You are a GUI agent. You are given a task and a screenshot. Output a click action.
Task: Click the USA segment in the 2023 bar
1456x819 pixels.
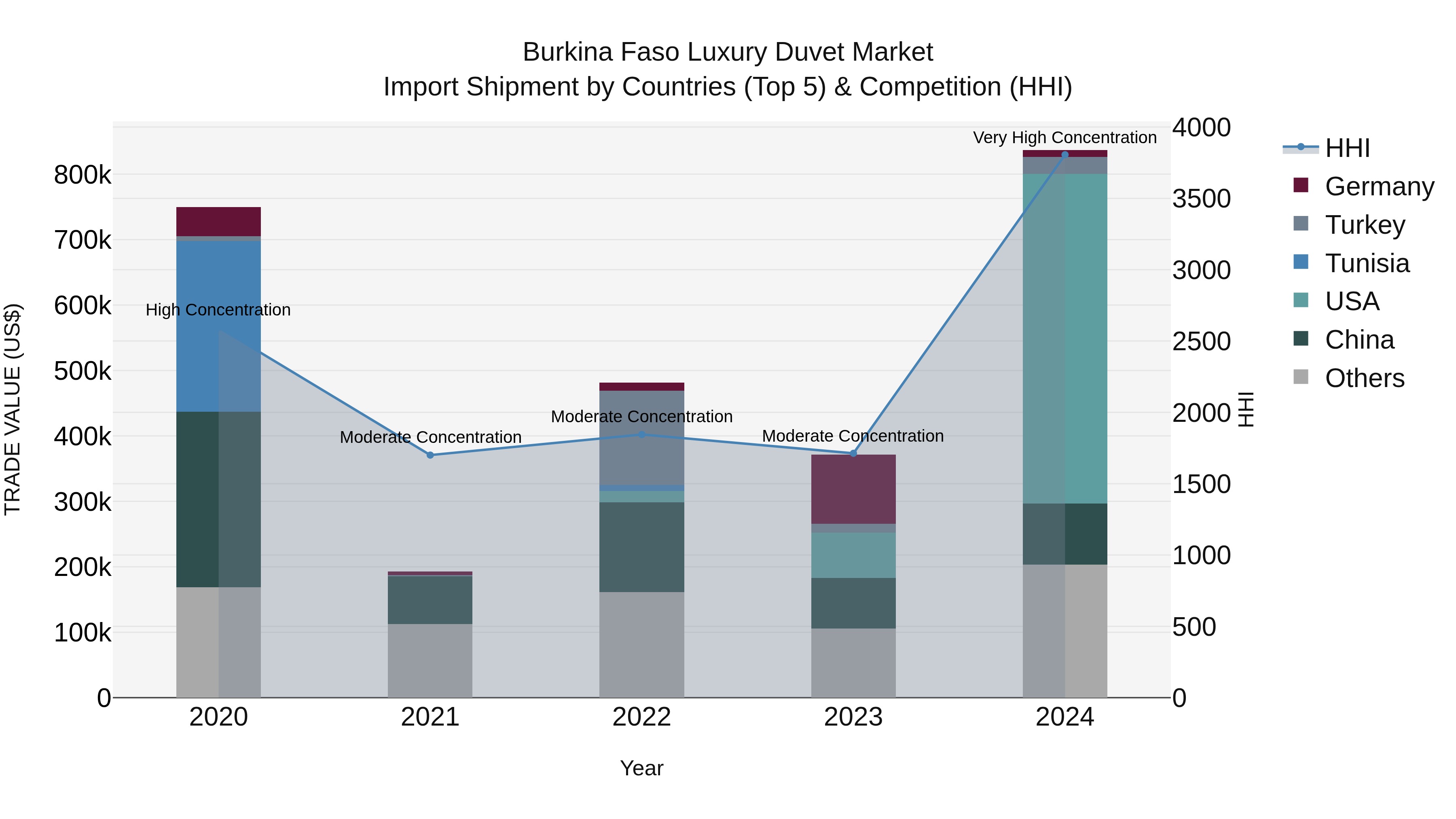click(853, 556)
